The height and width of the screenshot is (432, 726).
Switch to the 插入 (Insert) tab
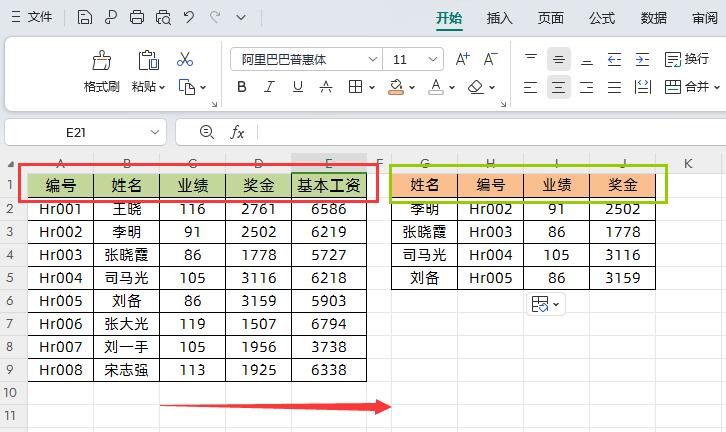[x=499, y=18]
